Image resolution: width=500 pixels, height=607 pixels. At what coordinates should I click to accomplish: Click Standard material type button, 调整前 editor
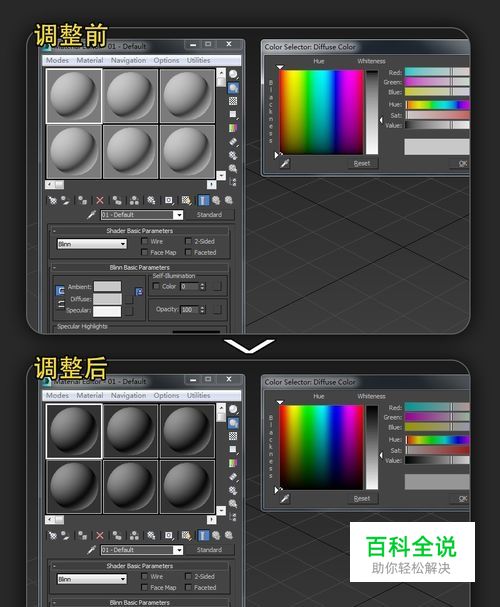pos(209,214)
